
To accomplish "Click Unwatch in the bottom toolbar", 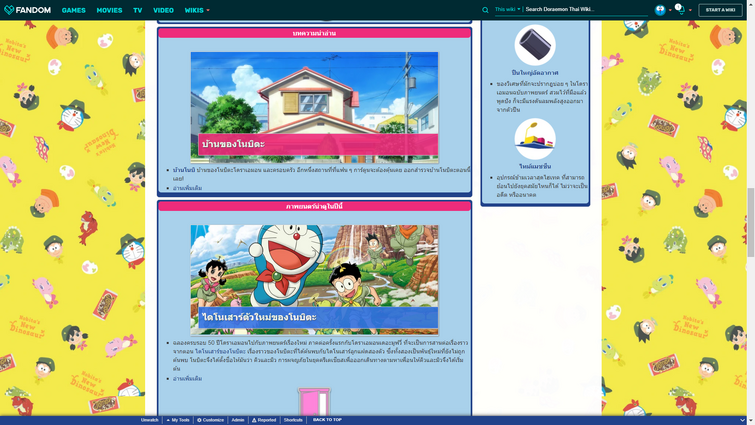I will pos(149,420).
